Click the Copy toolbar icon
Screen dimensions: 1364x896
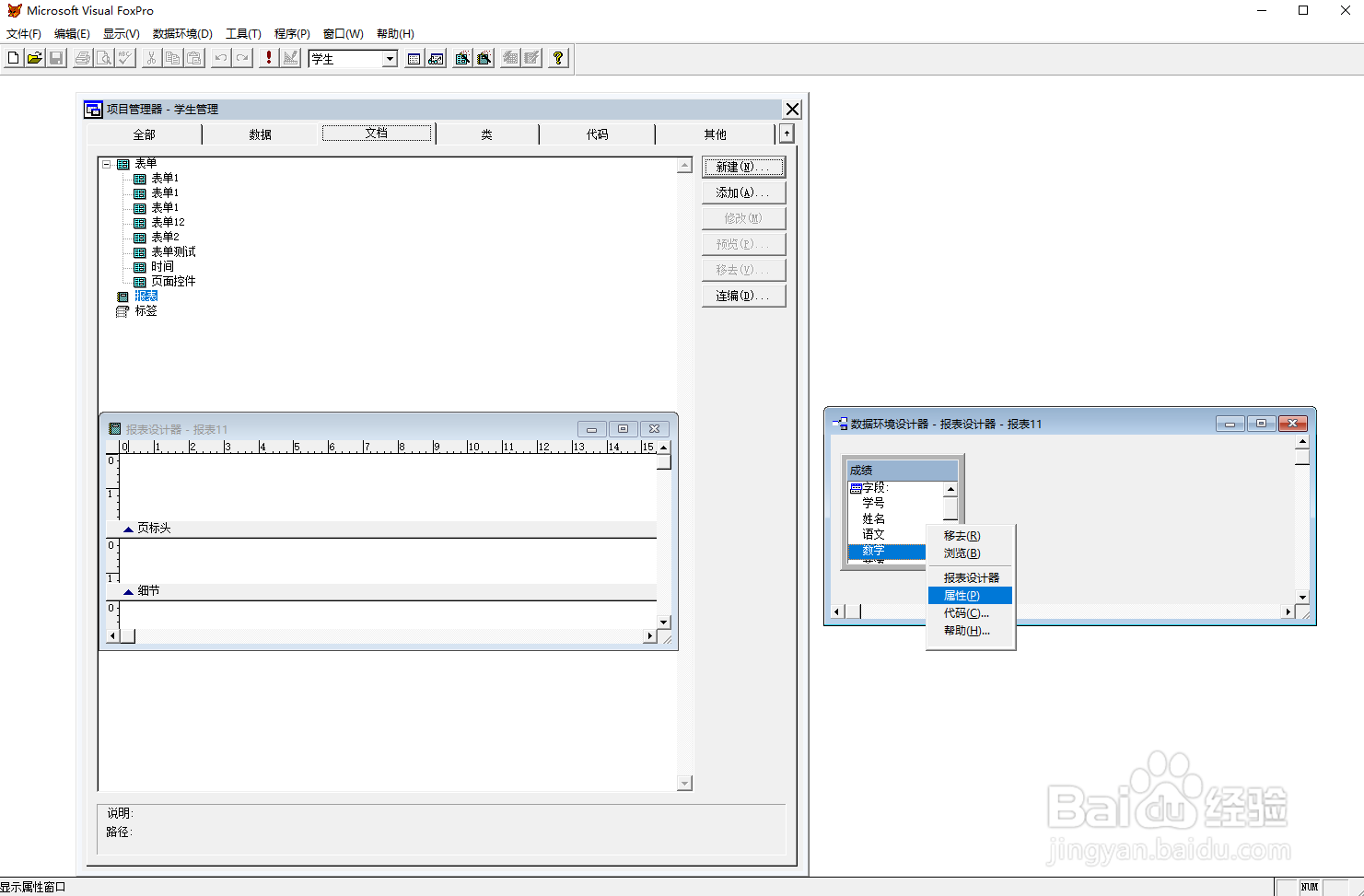pyautogui.click(x=172, y=58)
